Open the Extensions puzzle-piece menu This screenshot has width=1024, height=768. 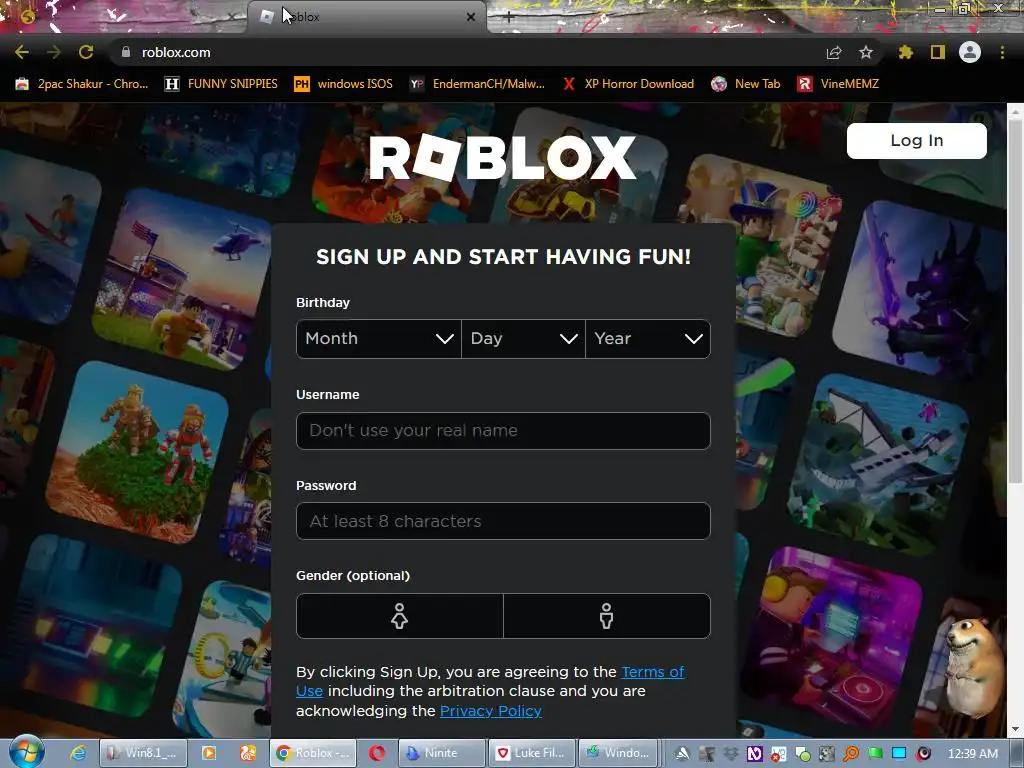click(905, 52)
